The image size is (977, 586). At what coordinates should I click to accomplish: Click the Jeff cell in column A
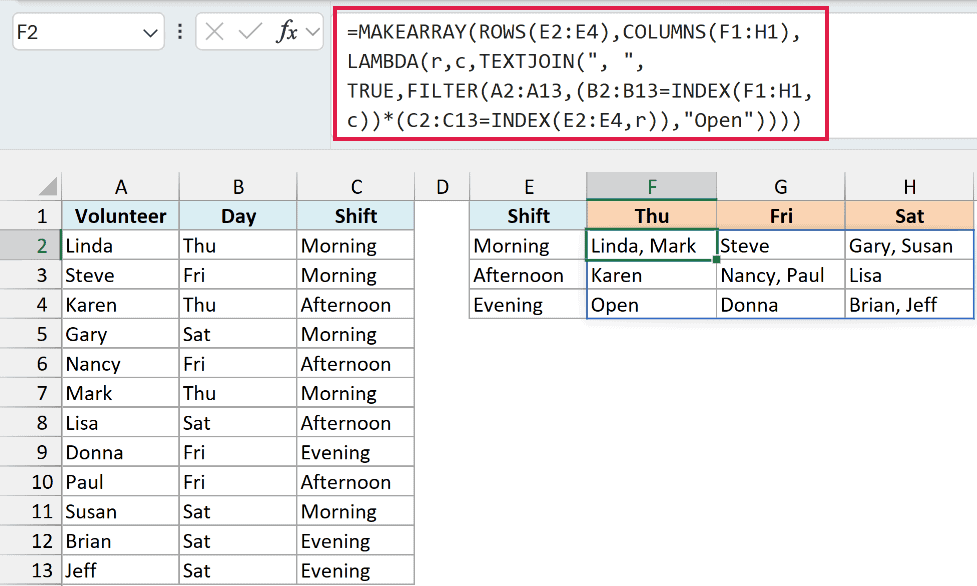coord(120,570)
